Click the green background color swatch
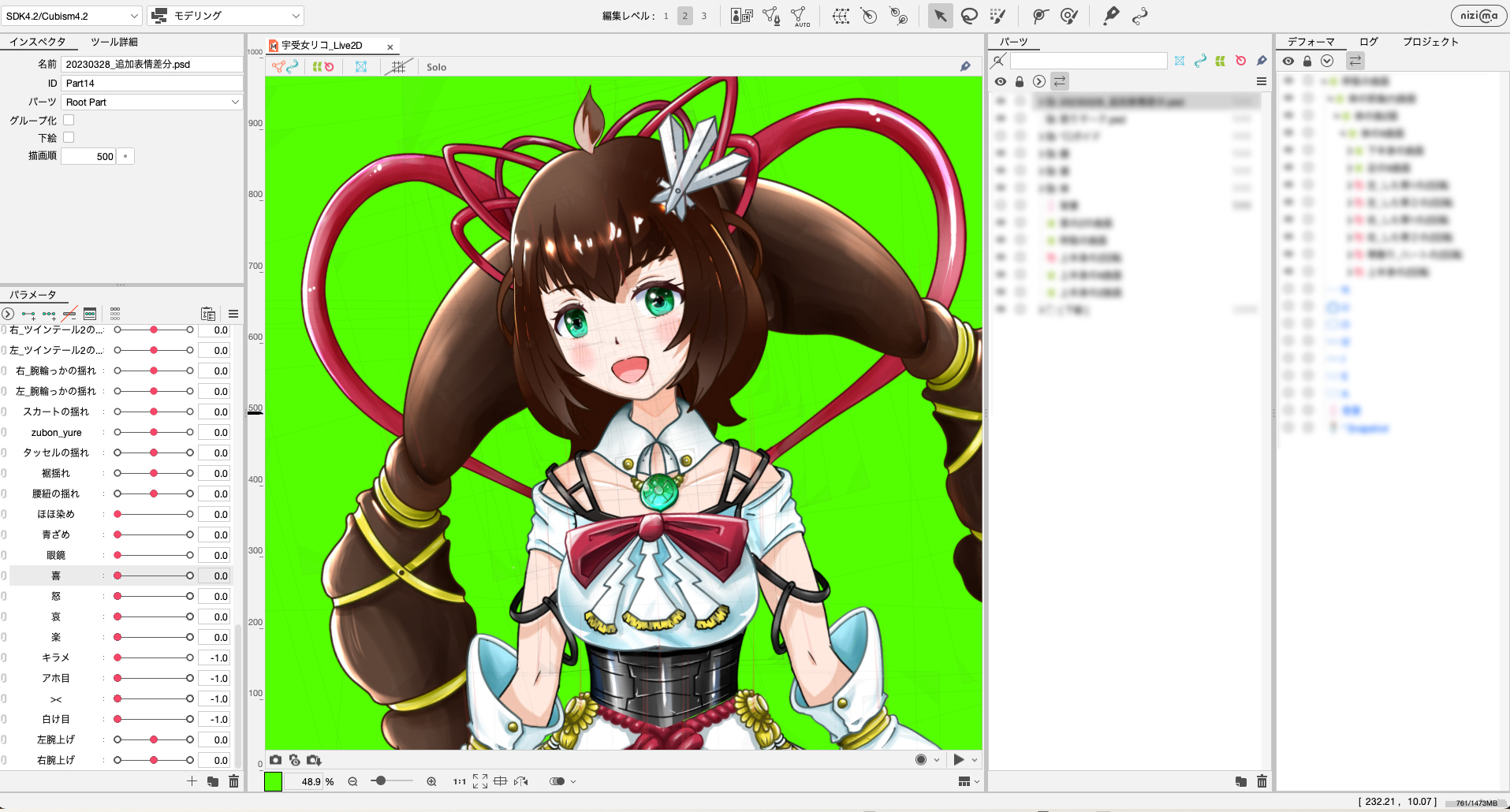1510x812 pixels. pos(273,781)
